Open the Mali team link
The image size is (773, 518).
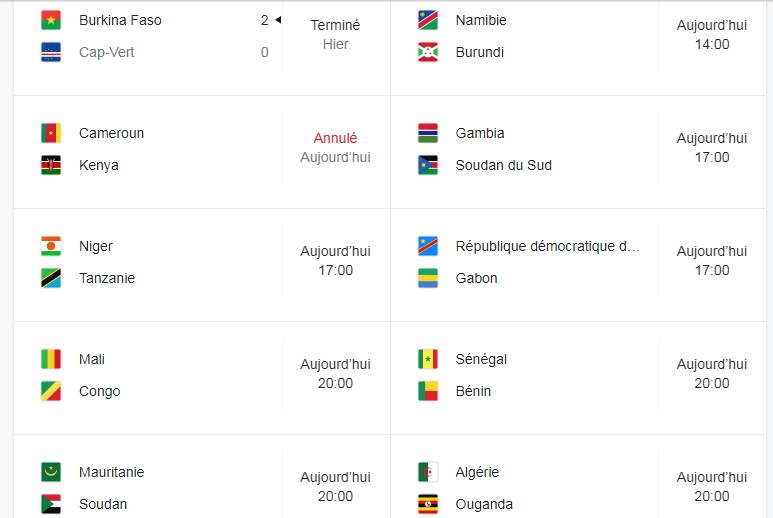[92, 359]
